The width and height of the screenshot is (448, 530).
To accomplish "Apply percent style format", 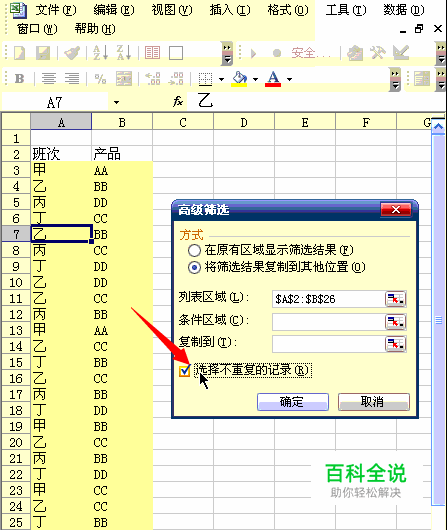I will [x=100, y=79].
